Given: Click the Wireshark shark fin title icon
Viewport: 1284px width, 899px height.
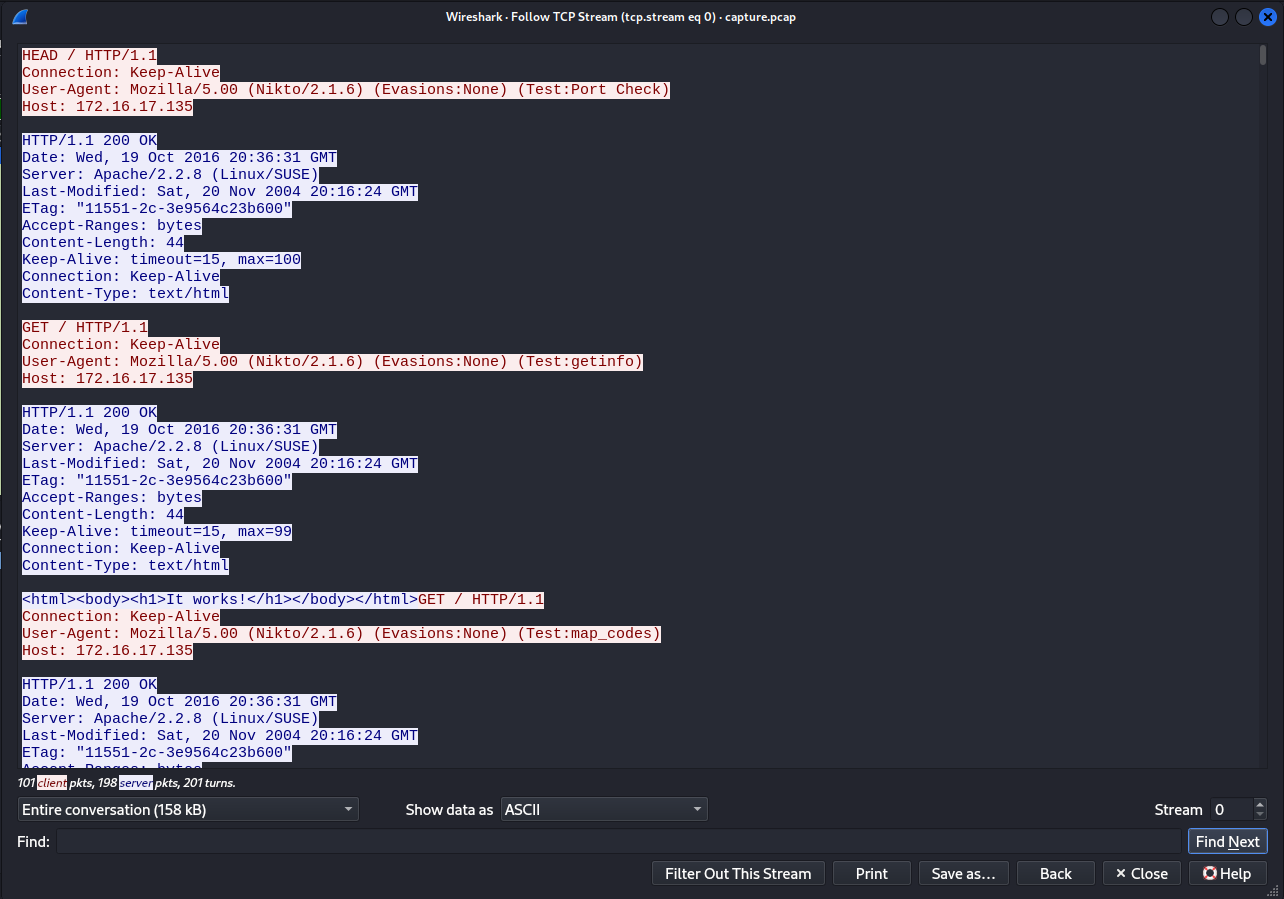Looking at the screenshot, I should (20, 16).
